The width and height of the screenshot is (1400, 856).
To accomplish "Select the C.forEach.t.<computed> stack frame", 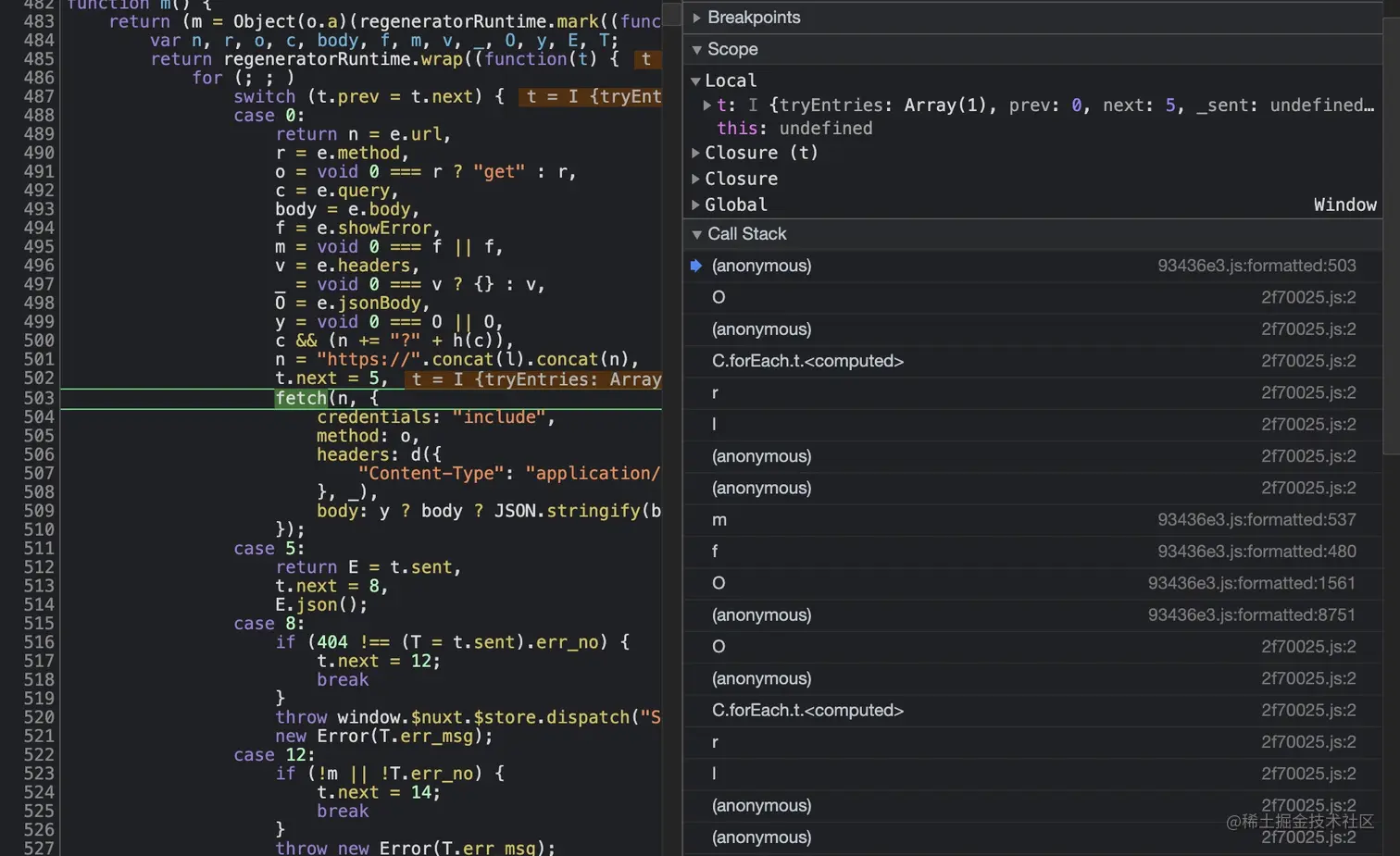I will point(807,361).
